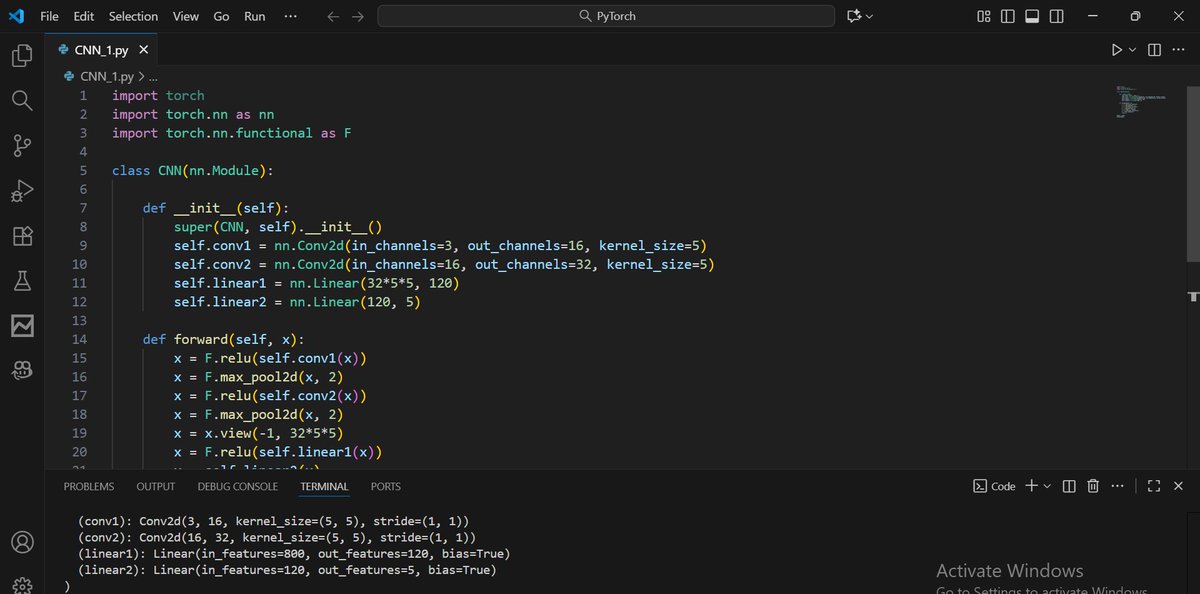This screenshot has width=1200, height=594.
Task: Click 'class CNN(nn.Module):' code line
Action: click(x=193, y=171)
